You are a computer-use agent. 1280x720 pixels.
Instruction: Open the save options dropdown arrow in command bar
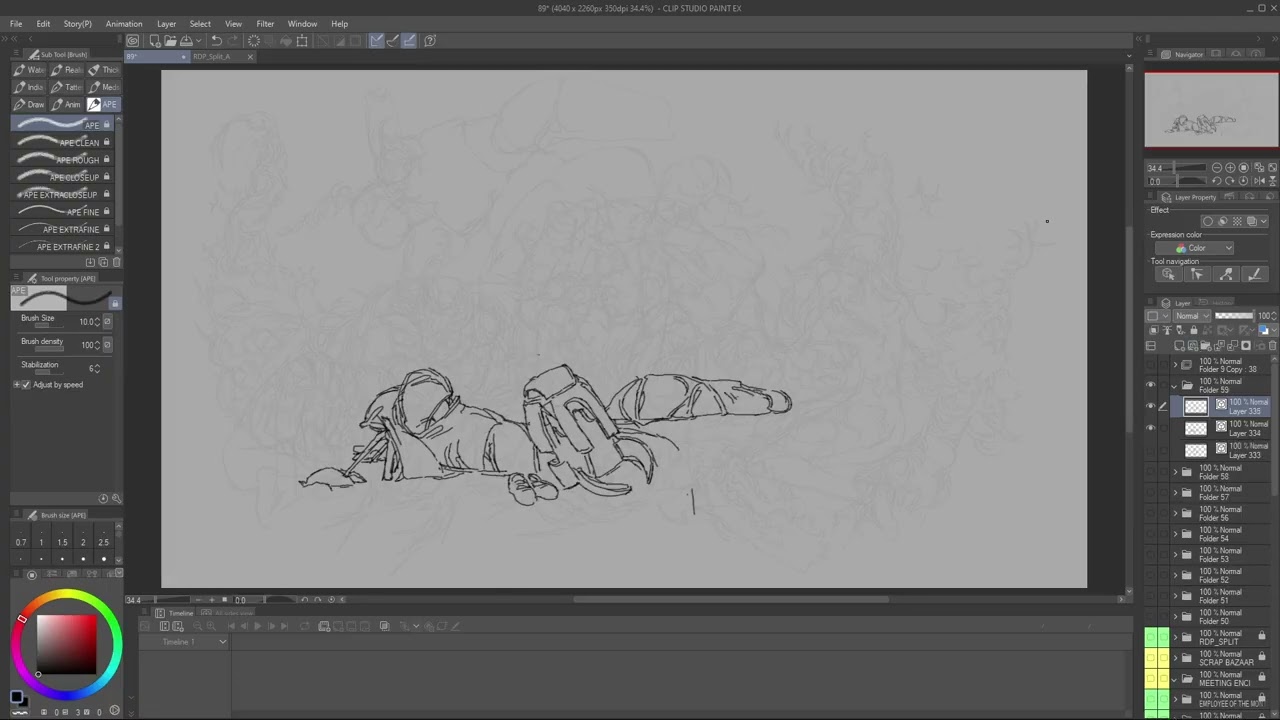[x=199, y=41]
